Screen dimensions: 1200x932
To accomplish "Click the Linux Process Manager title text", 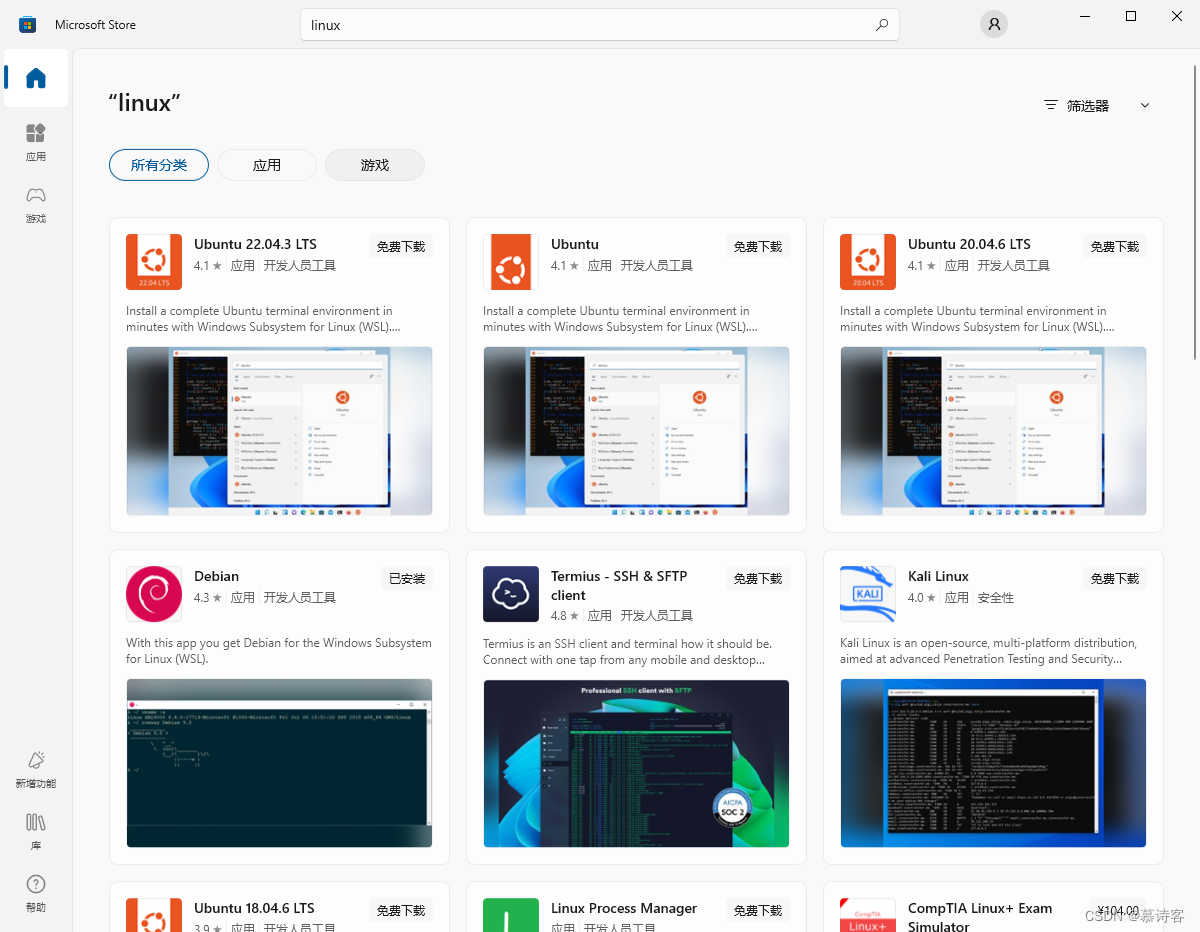I will click(624, 908).
